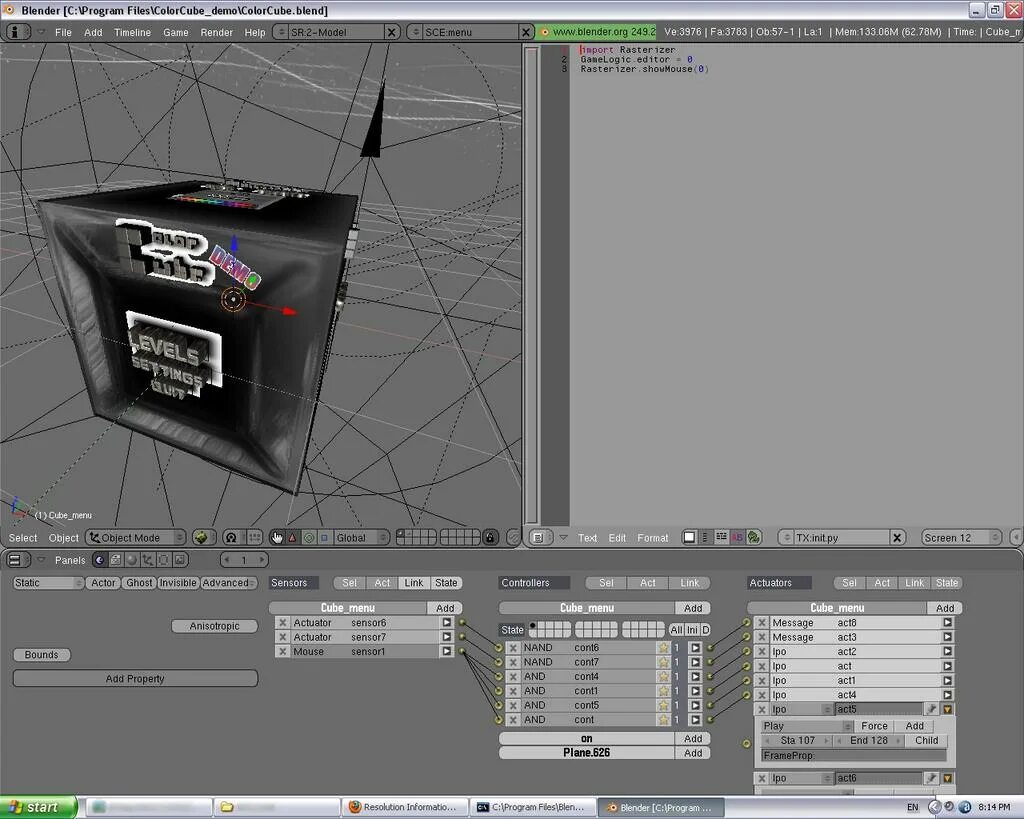Toggle the Force button in act5
This screenshot has width=1024, height=819.
874,726
